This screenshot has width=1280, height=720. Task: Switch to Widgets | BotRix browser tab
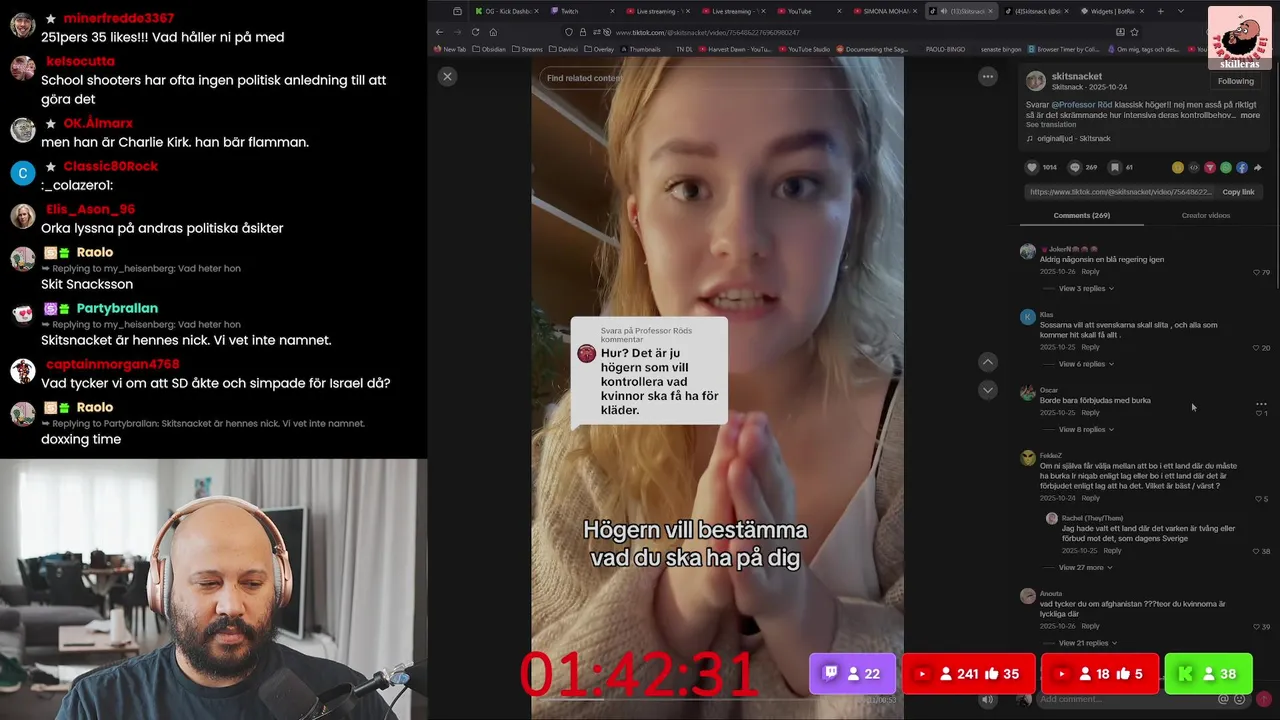click(1110, 11)
